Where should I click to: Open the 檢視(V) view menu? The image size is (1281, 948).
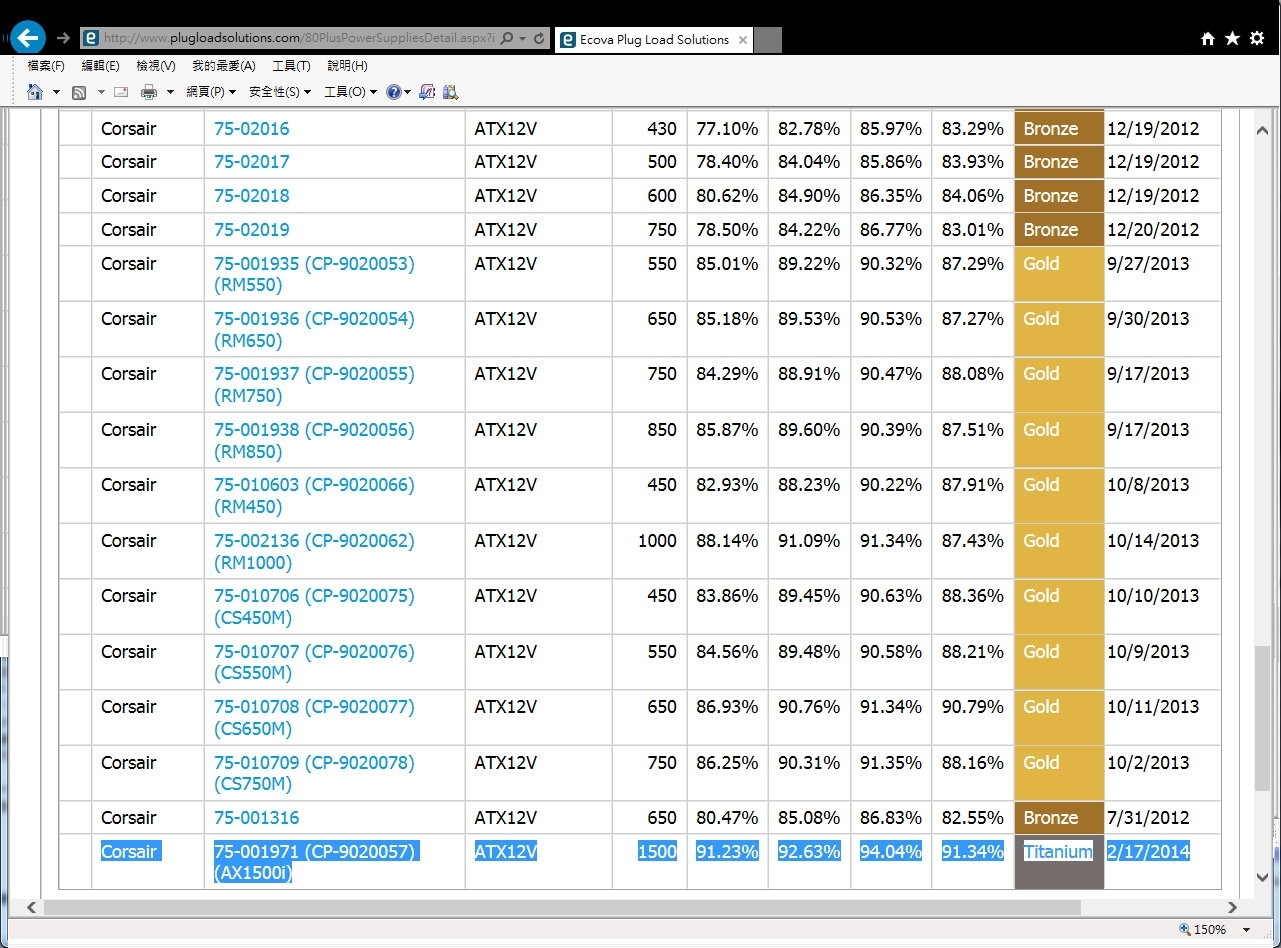(x=156, y=66)
